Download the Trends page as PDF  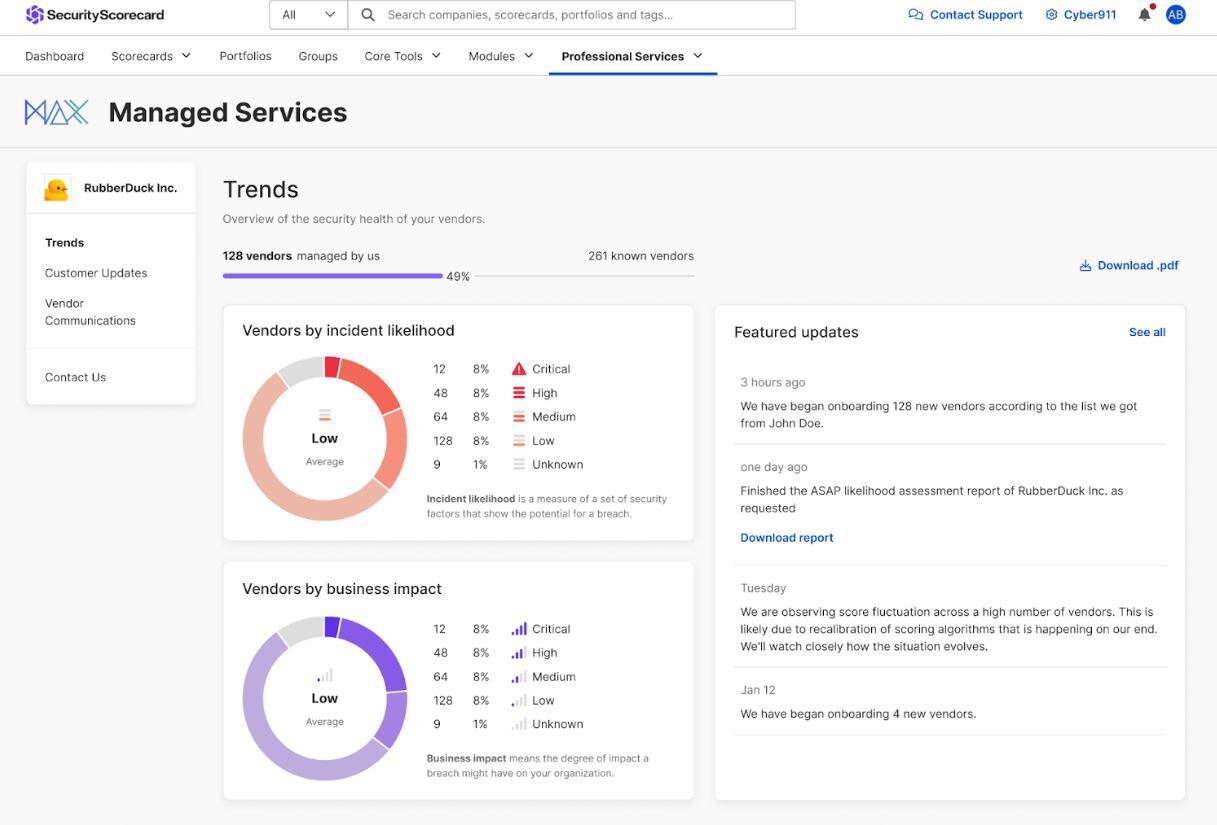[x=1128, y=265]
